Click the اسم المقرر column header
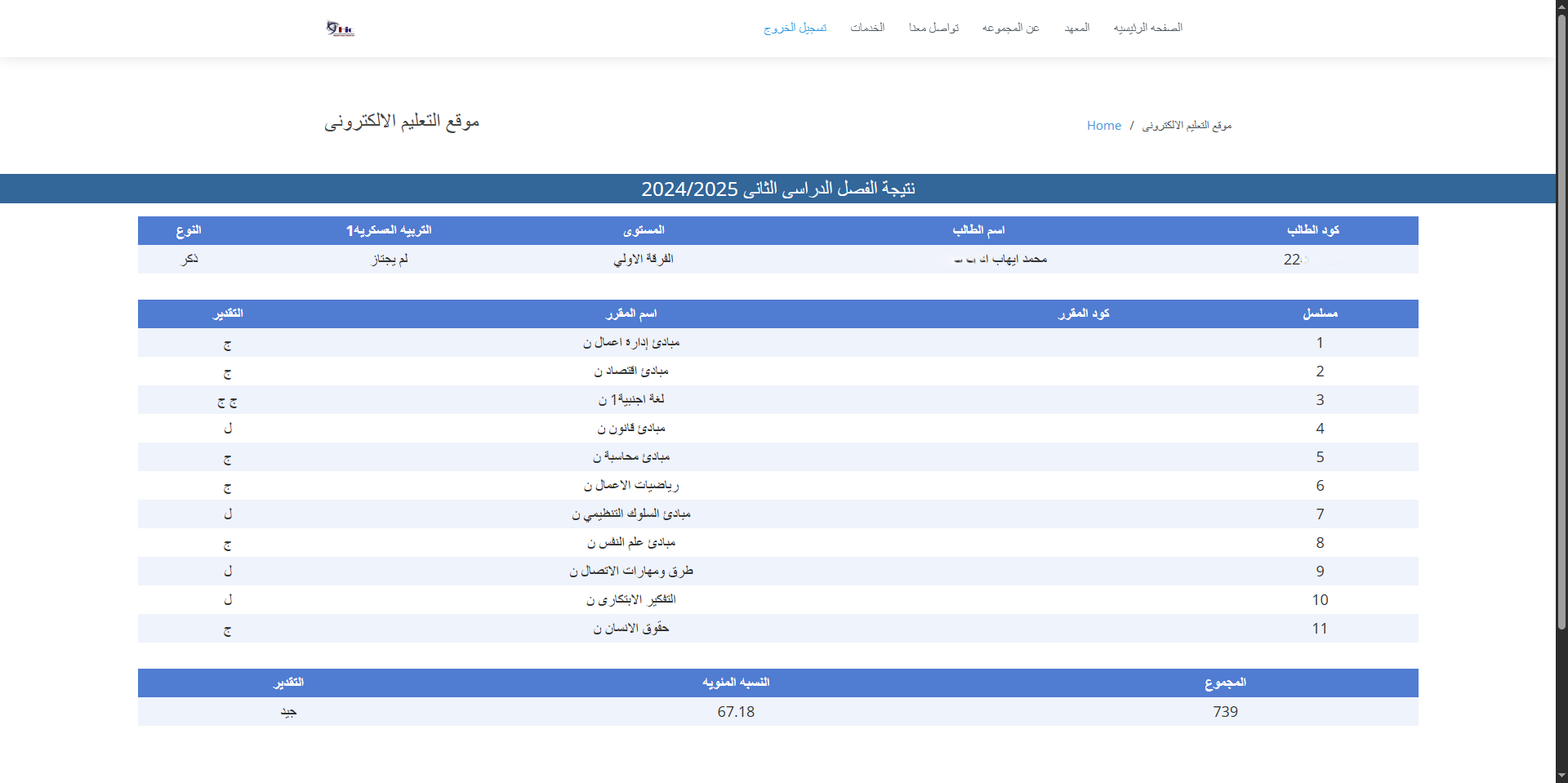 coord(630,314)
